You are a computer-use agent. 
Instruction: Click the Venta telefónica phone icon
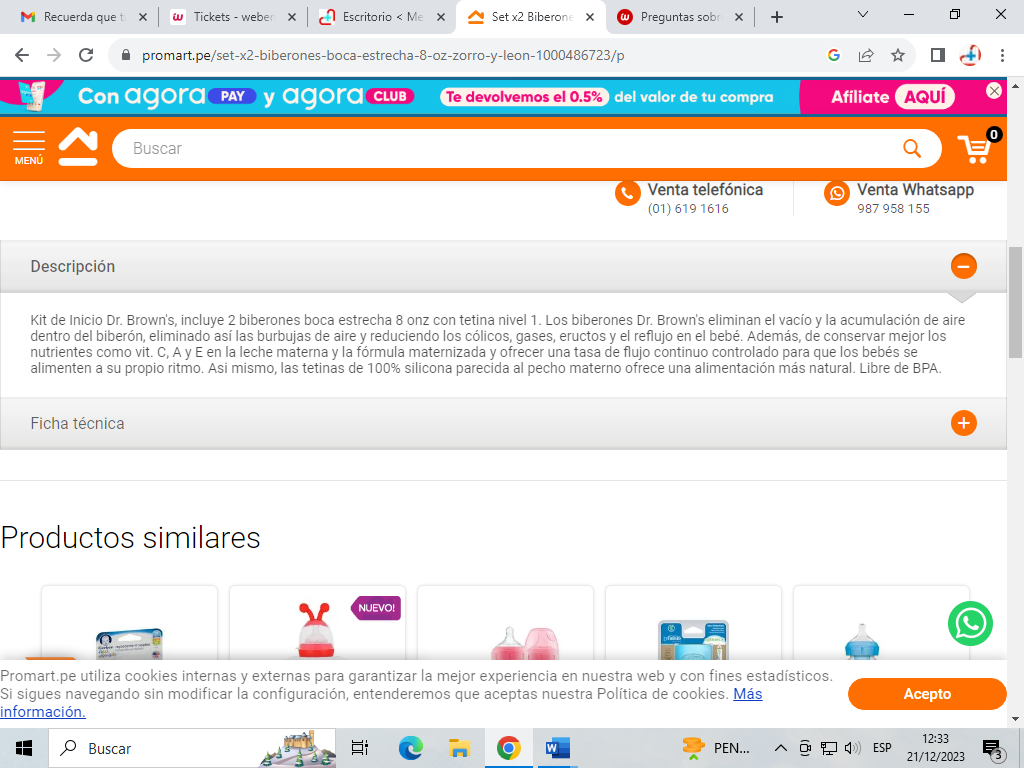628,193
